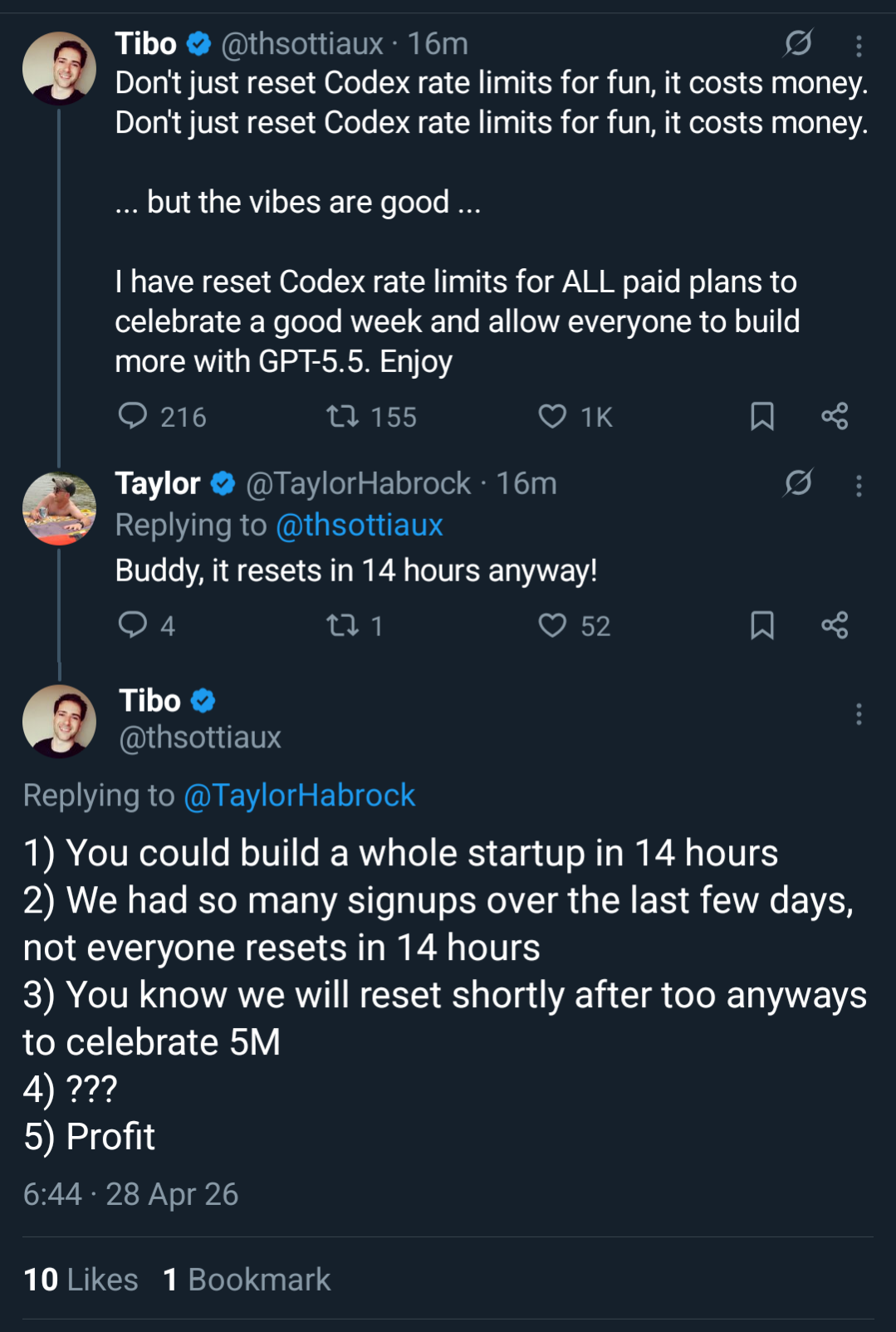Viewport: 896px width, 1332px height.
Task: Open more options on Tibo's main reply
Action: pos(859,714)
